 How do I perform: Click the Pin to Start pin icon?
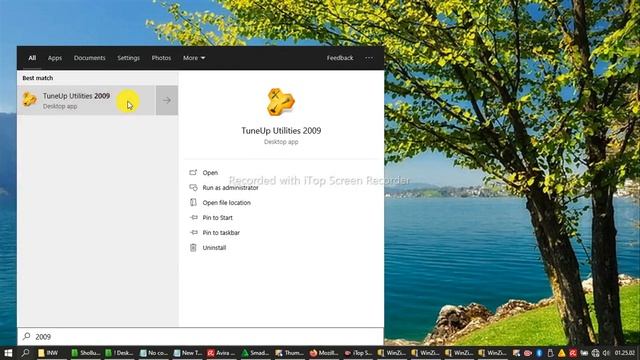click(x=193, y=218)
